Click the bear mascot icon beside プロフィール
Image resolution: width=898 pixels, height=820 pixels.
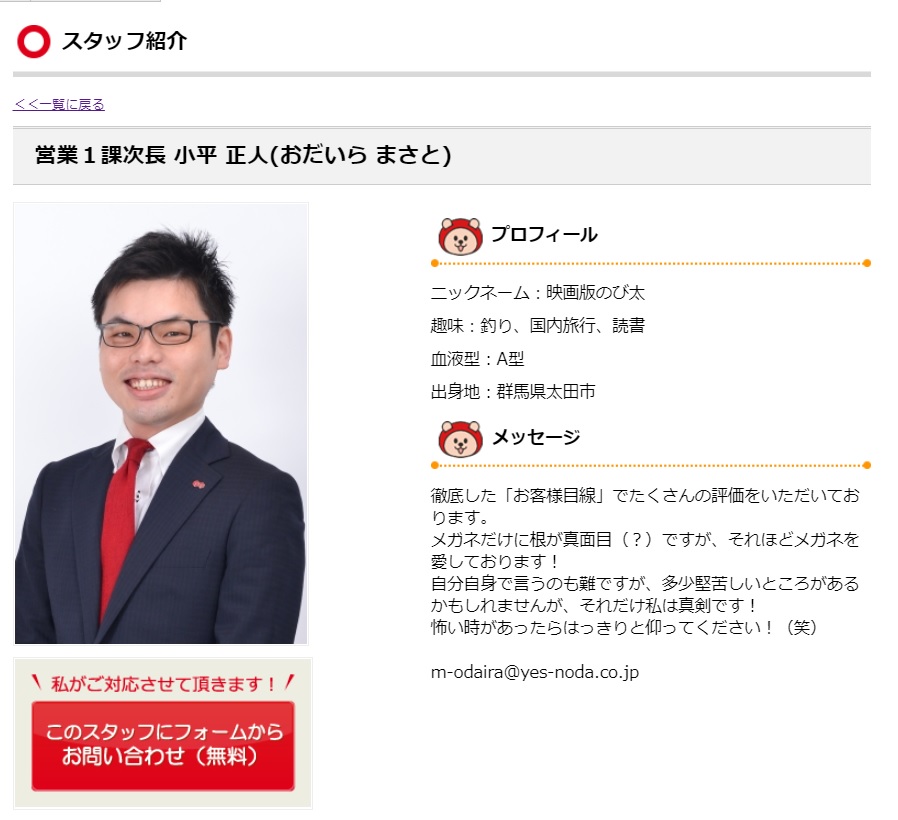tap(460, 236)
